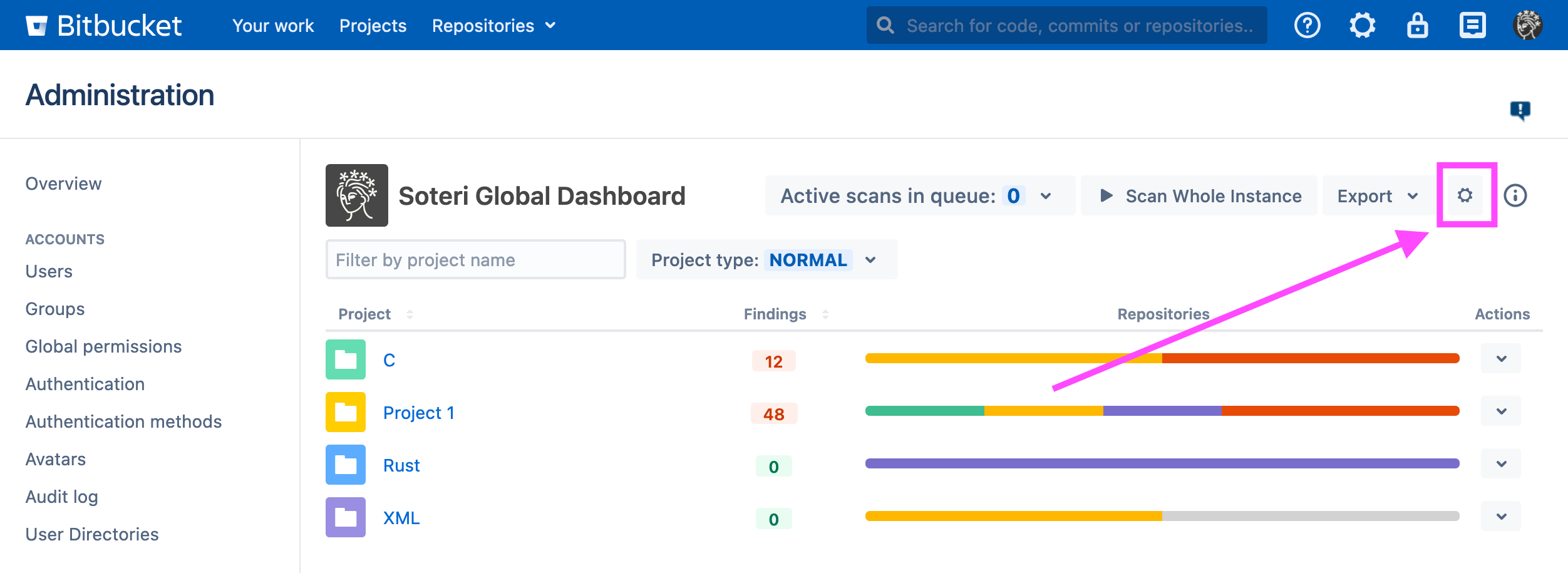Click the lock icon in the top navigation

coord(1417,26)
